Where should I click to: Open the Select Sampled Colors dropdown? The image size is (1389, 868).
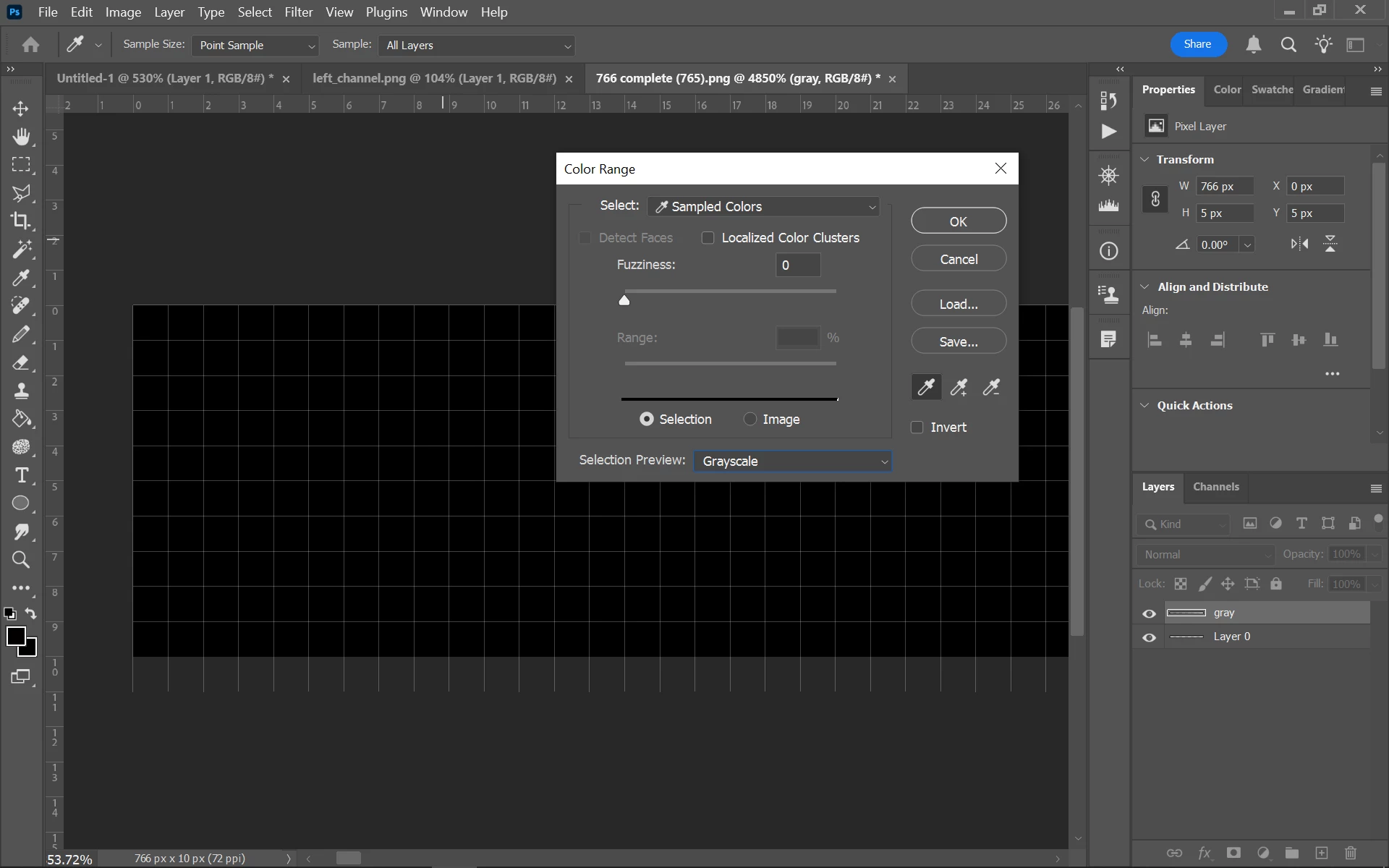point(764,207)
